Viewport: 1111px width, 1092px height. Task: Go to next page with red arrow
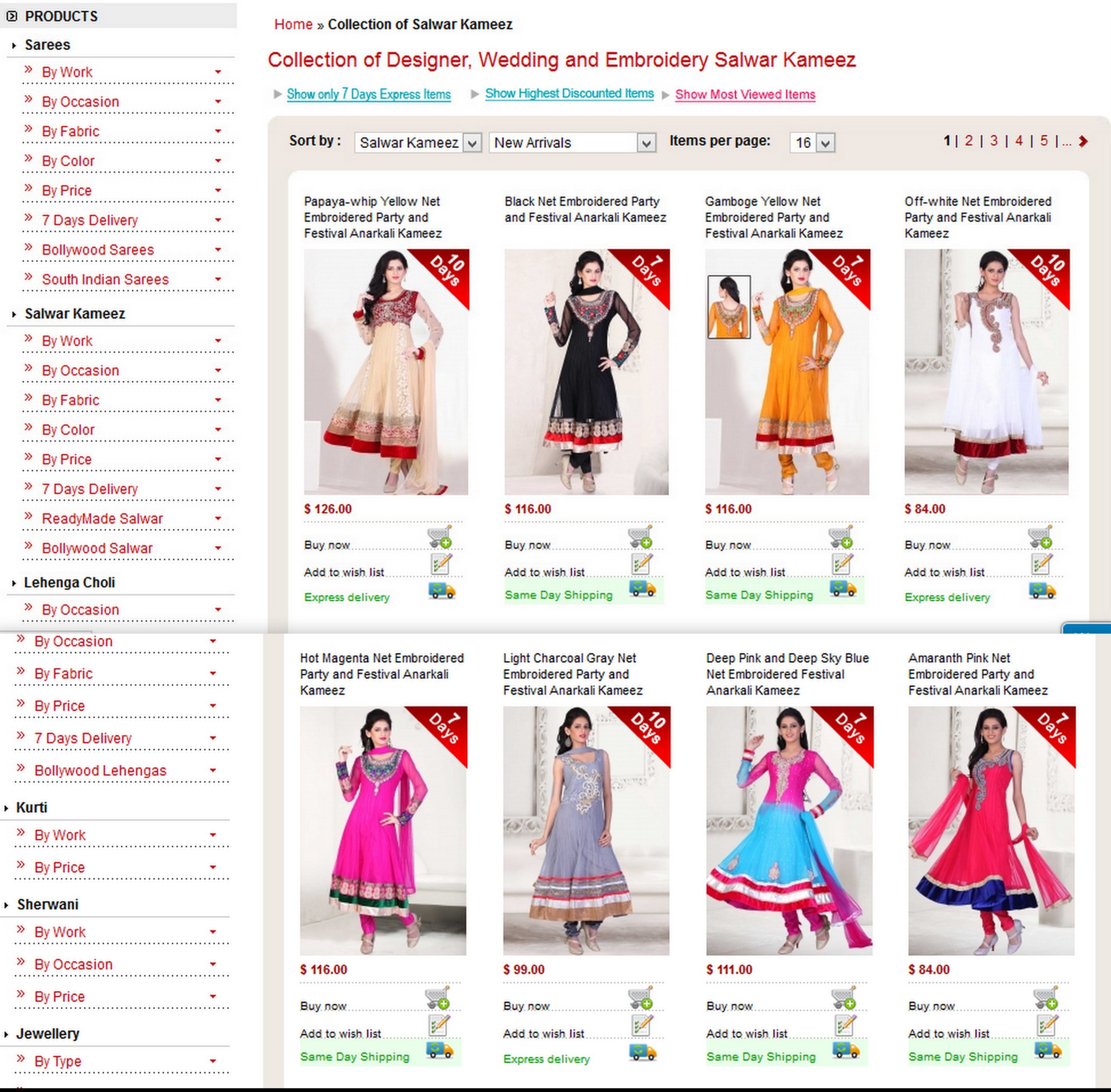coord(1083,141)
